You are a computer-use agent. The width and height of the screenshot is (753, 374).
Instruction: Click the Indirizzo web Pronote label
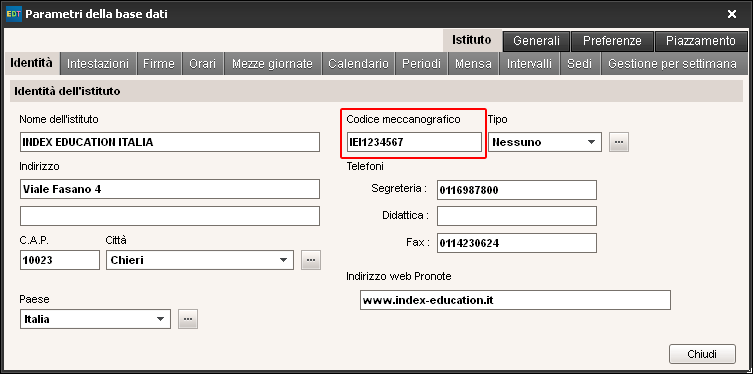[399, 277]
